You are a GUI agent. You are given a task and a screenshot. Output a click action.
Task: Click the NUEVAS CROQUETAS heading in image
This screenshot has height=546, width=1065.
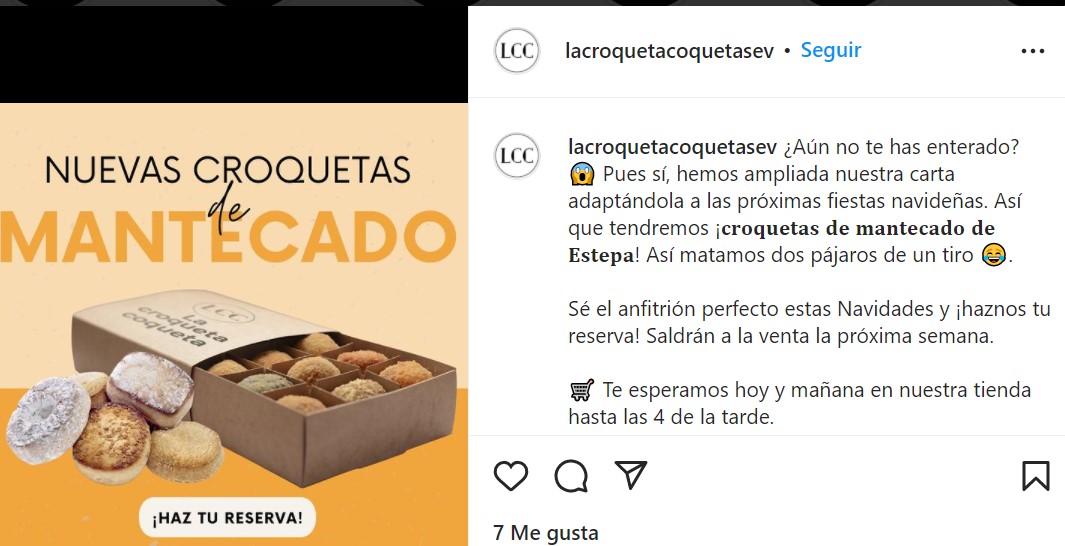(228, 170)
